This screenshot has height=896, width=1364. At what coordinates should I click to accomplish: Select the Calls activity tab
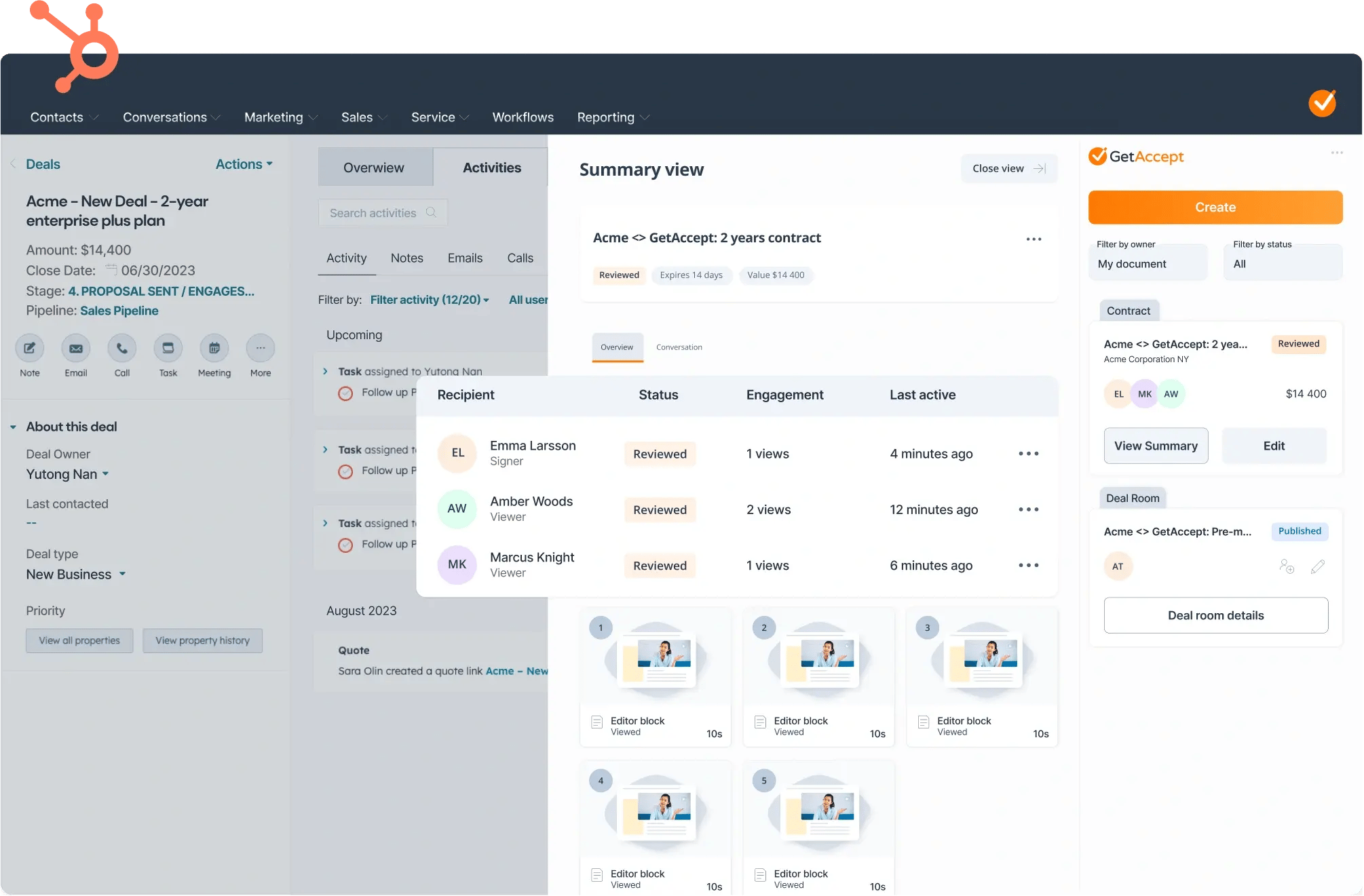pyautogui.click(x=520, y=258)
